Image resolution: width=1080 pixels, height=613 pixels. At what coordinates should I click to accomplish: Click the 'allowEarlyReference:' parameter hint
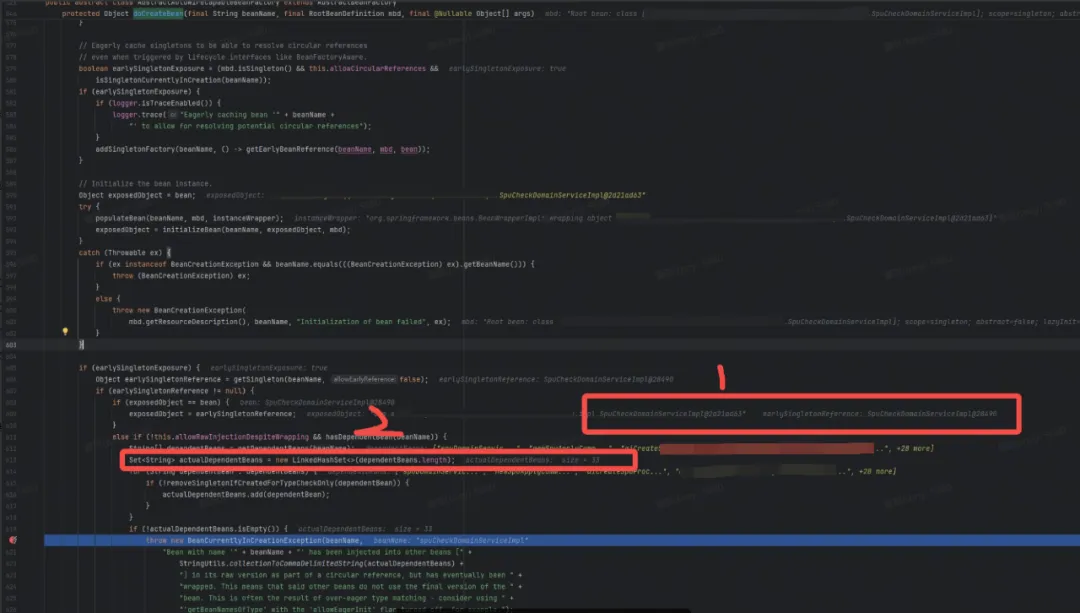point(364,380)
